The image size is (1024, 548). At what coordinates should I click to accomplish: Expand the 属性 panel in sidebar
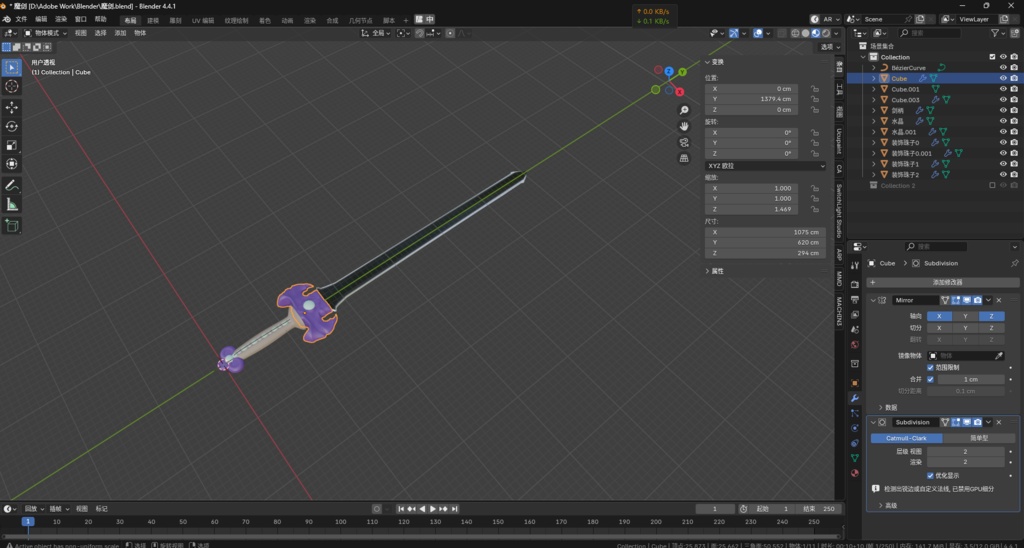coord(714,271)
